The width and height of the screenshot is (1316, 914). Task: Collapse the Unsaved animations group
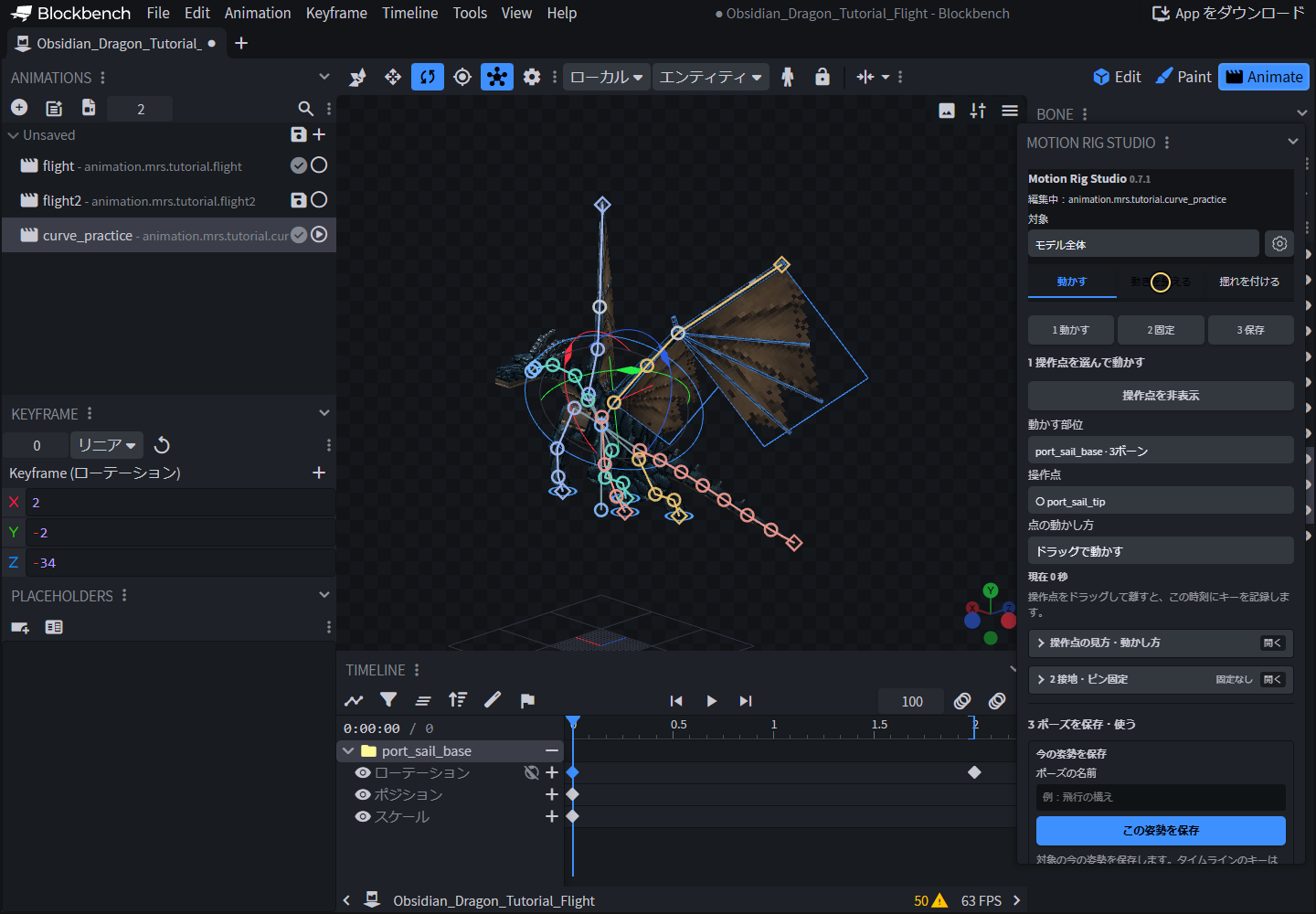[14, 135]
